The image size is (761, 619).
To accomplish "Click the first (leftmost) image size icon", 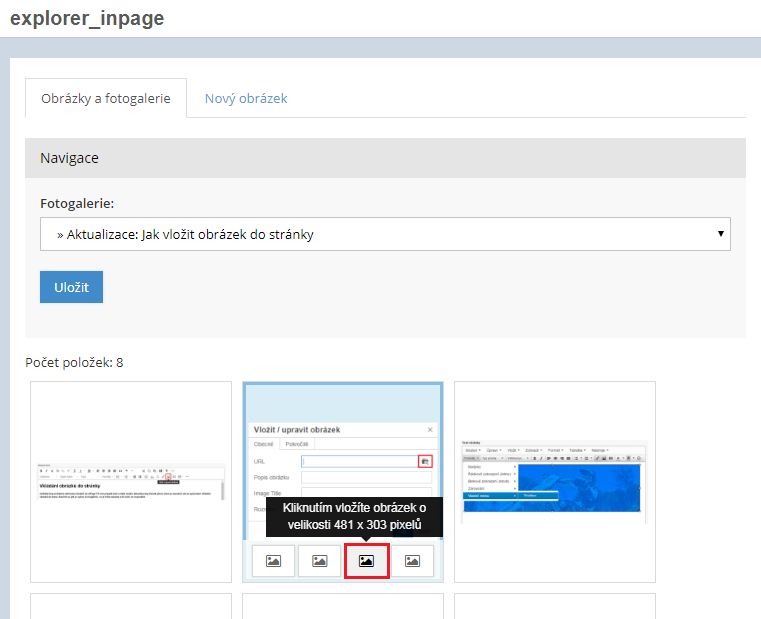I will tap(273, 561).
